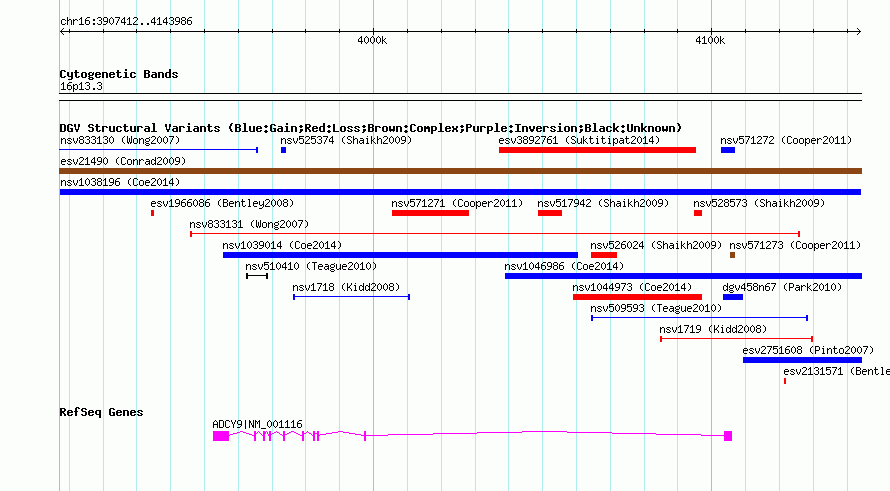This screenshot has height=491, width=890.
Task: Click the 4000k ruler mark
Action: coord(372,40)
